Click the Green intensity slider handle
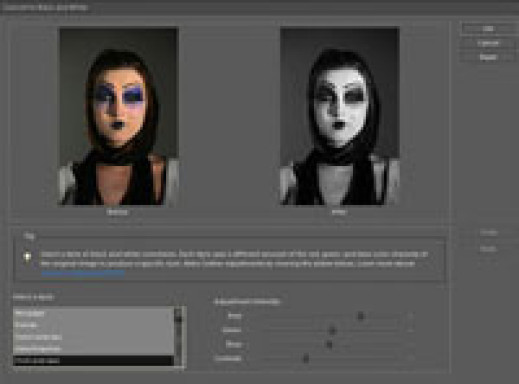Image resolution: width=519 pixels, height=384 pixels. click(x=332, y=330)
